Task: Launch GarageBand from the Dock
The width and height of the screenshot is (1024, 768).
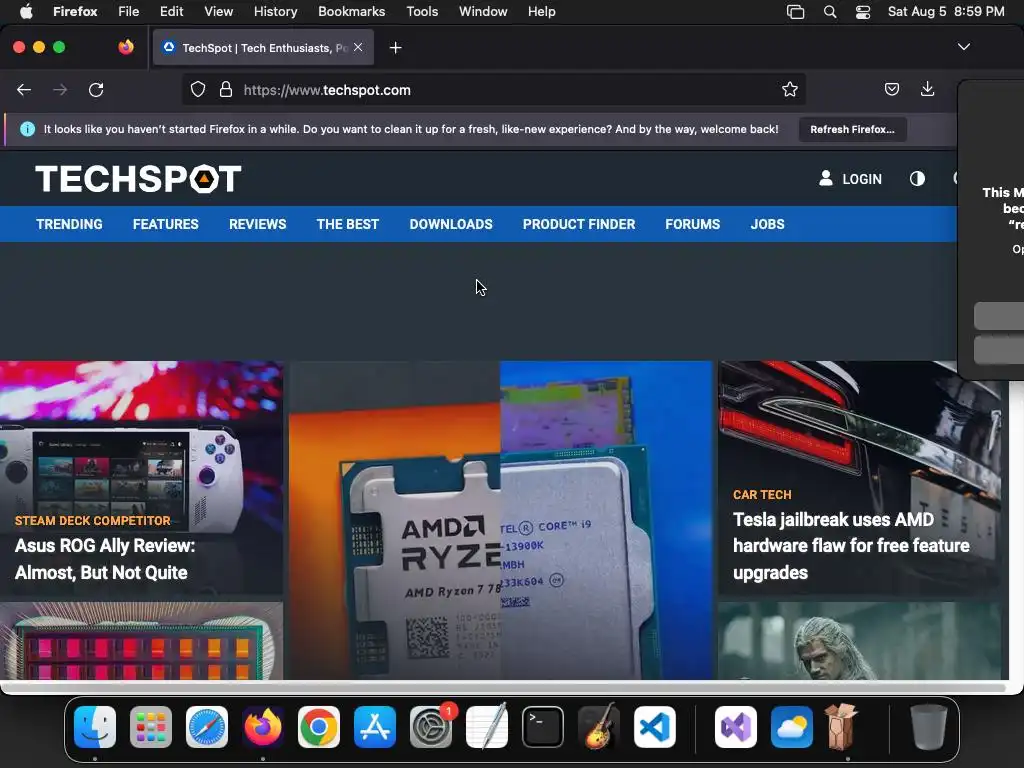Action: click(599, 727)
